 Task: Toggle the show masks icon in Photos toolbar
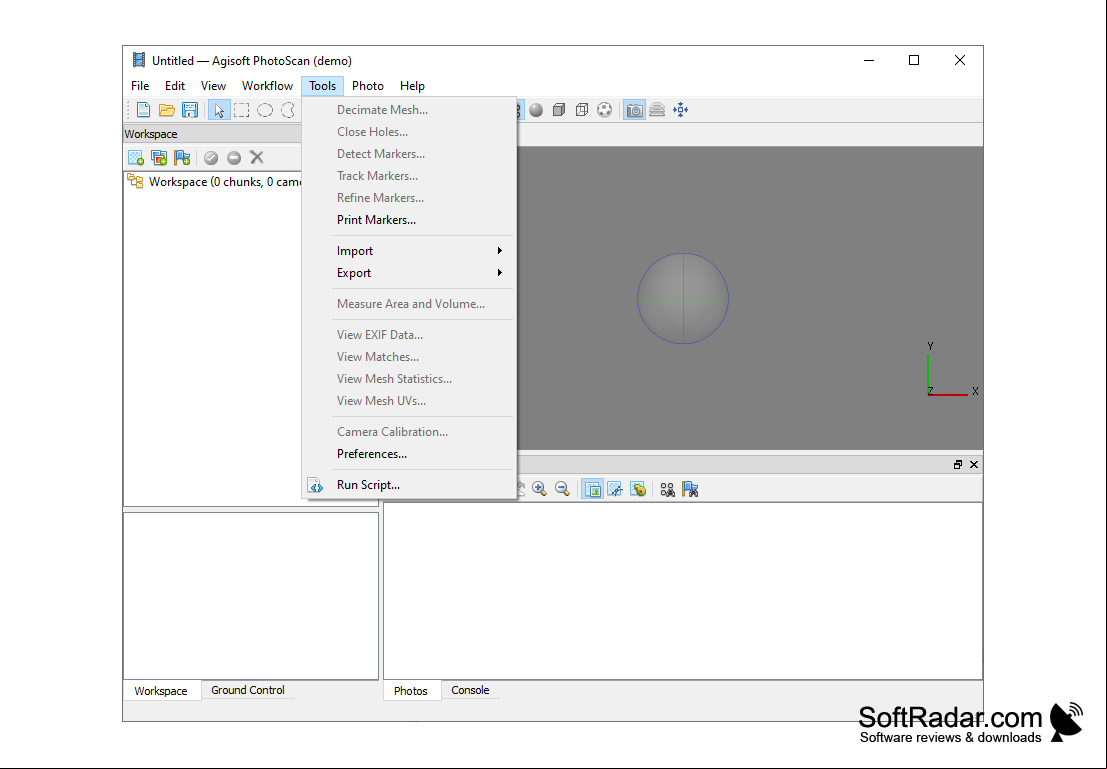(616, 489)
